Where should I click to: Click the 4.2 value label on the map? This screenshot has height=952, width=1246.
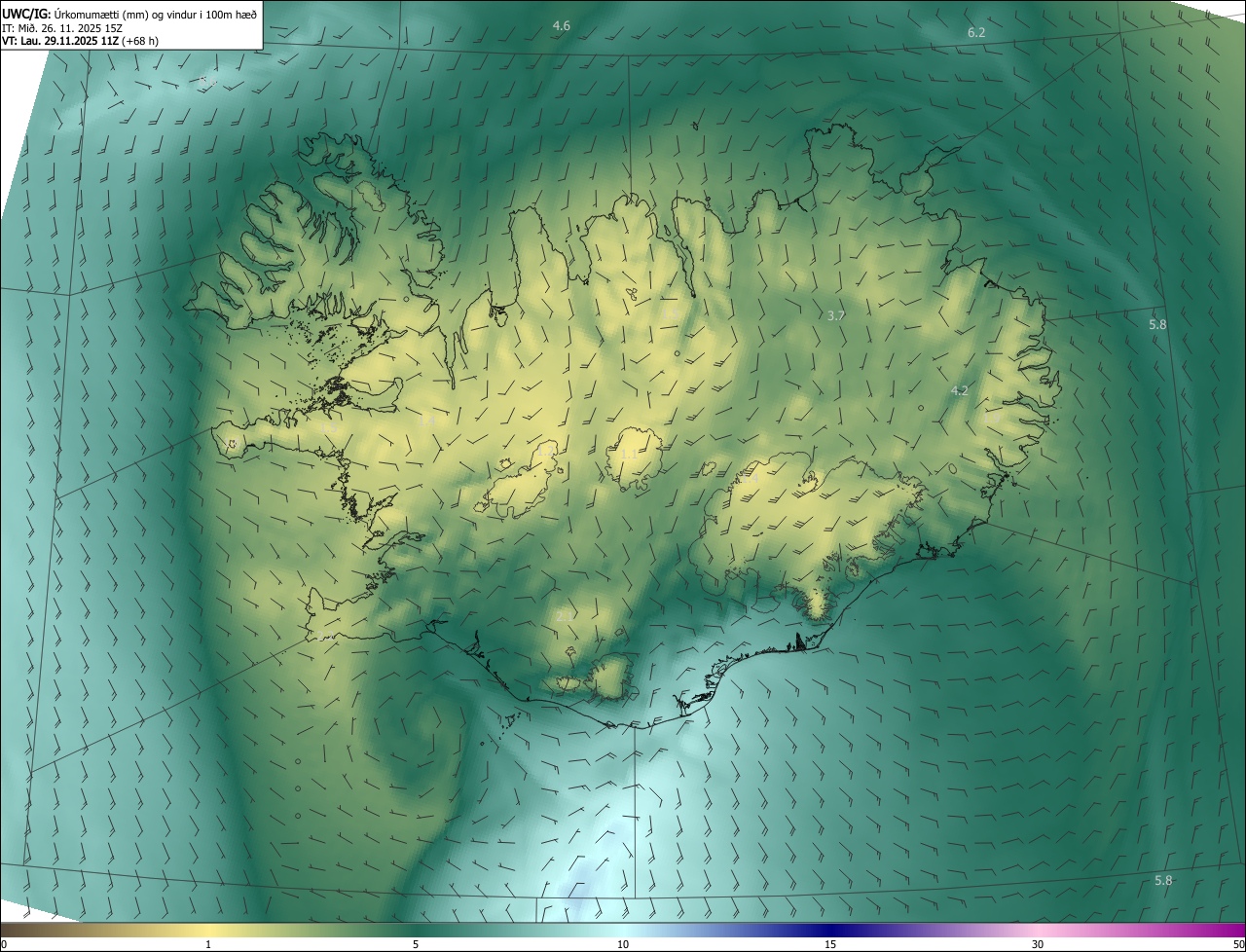(960, 391)
